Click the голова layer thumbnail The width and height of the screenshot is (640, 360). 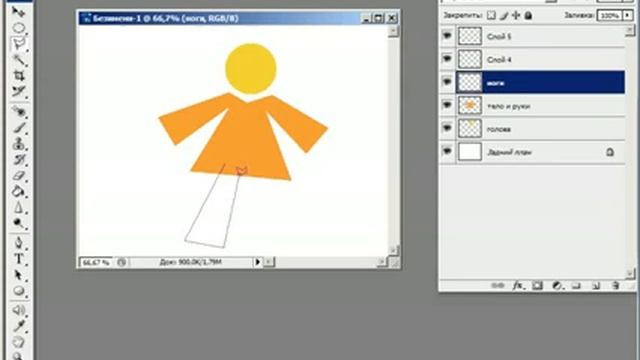[x=470, y=129]
